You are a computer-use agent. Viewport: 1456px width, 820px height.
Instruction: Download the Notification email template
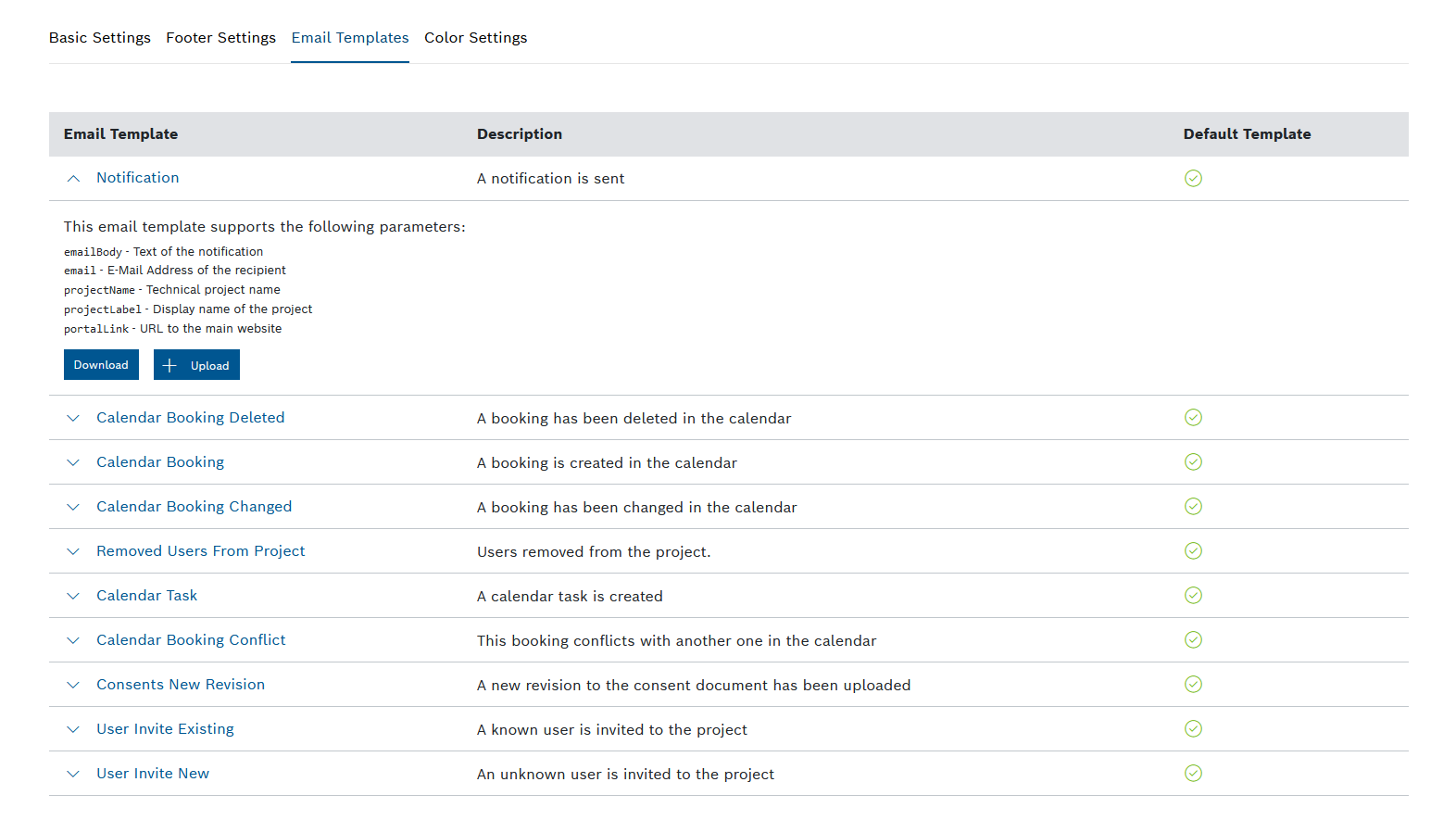click(x=101, y=365)
